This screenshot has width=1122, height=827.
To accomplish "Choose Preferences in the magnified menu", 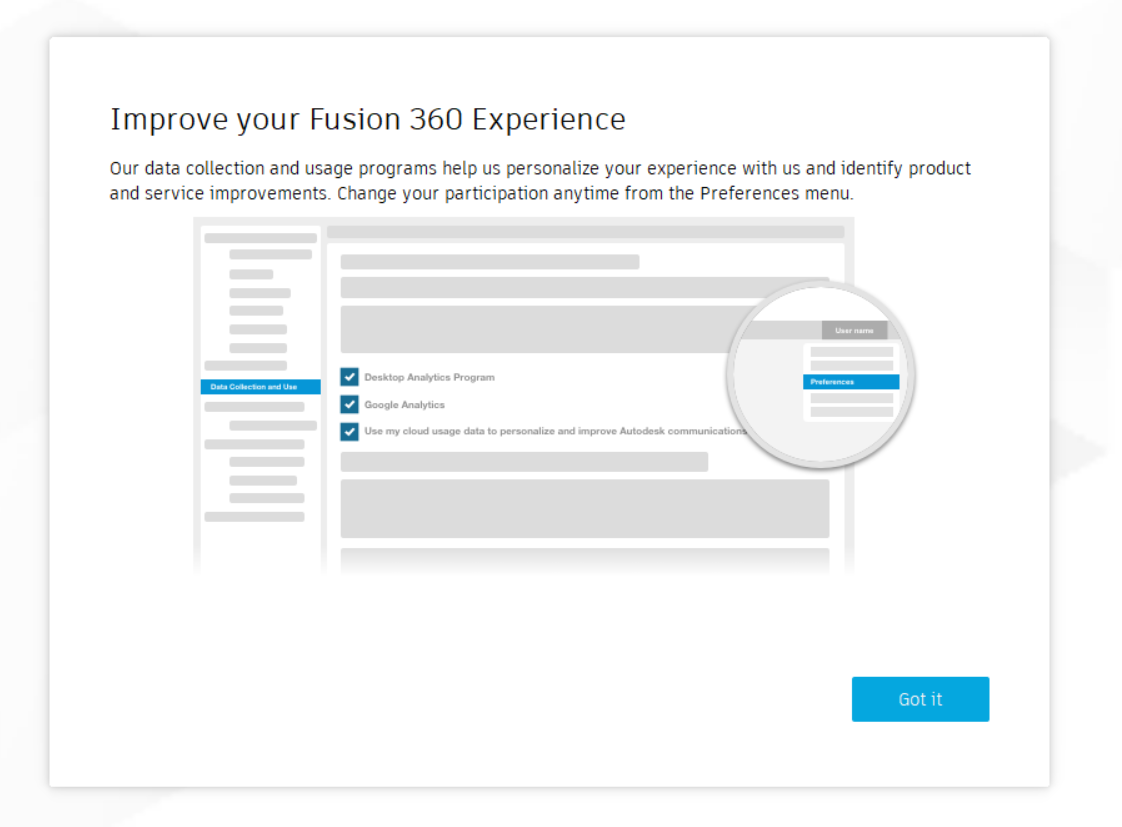I will tap(851, 382).
